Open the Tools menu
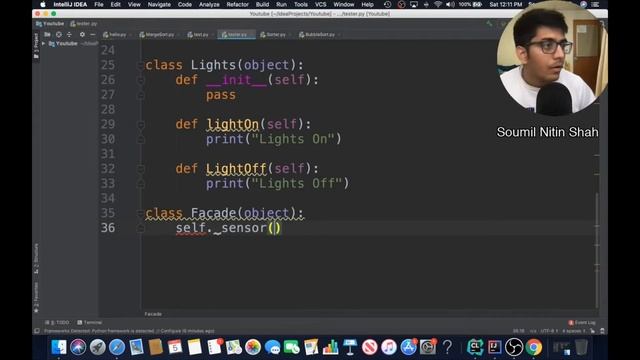This screenshot has height=360, width=640. tap(301, 4)
